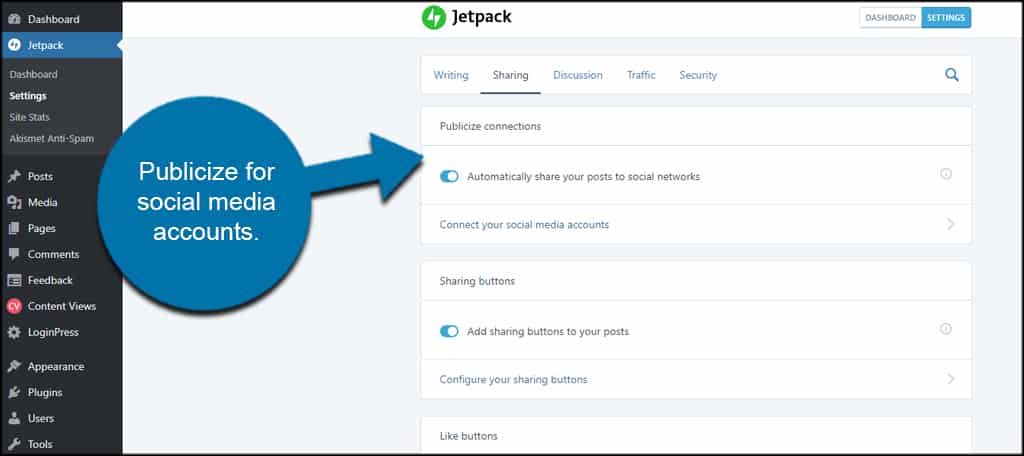Click the Media icon in sidebar
This screenshot has height=456, width=1024.
tap(14, 203)
